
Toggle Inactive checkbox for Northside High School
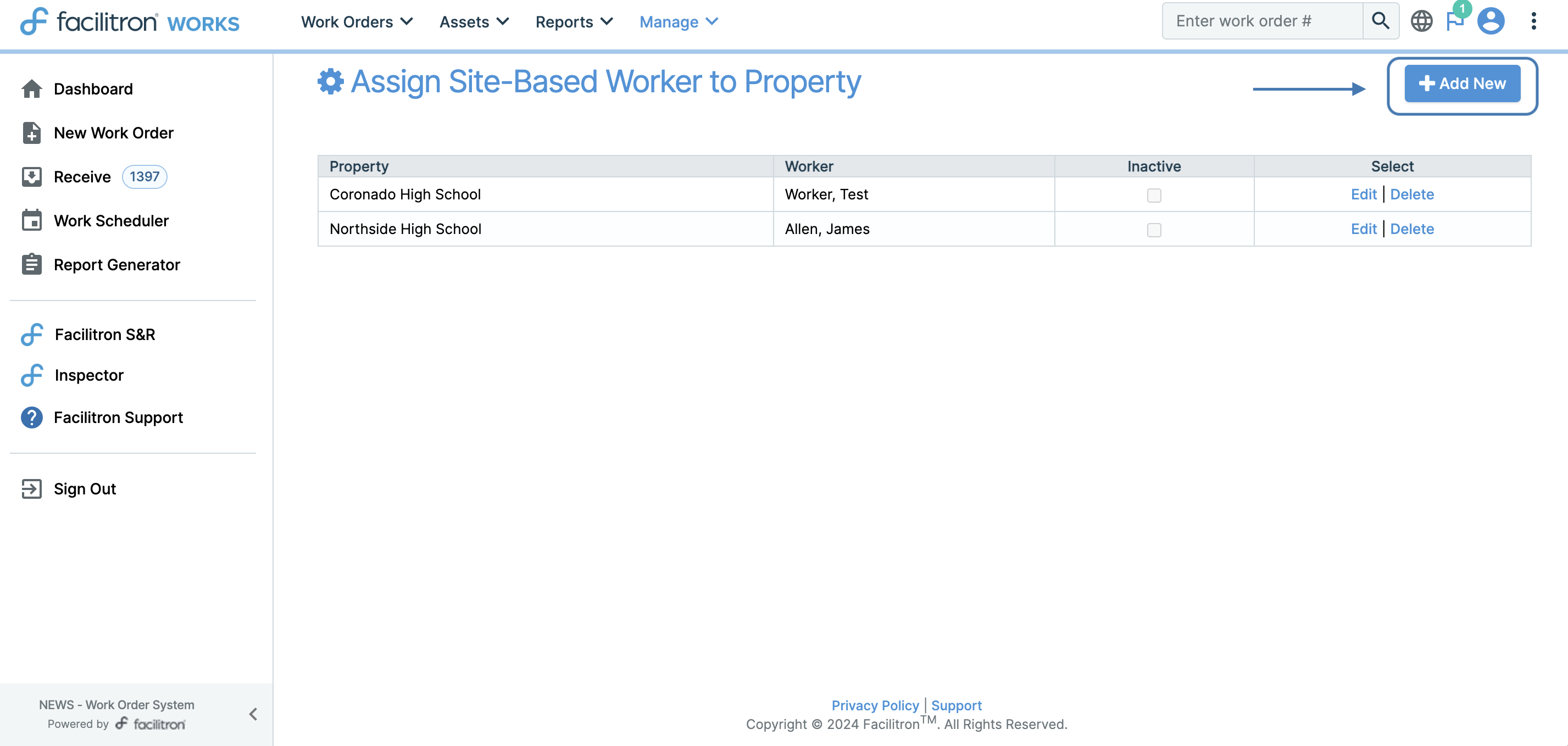(x=1154, y=230)
